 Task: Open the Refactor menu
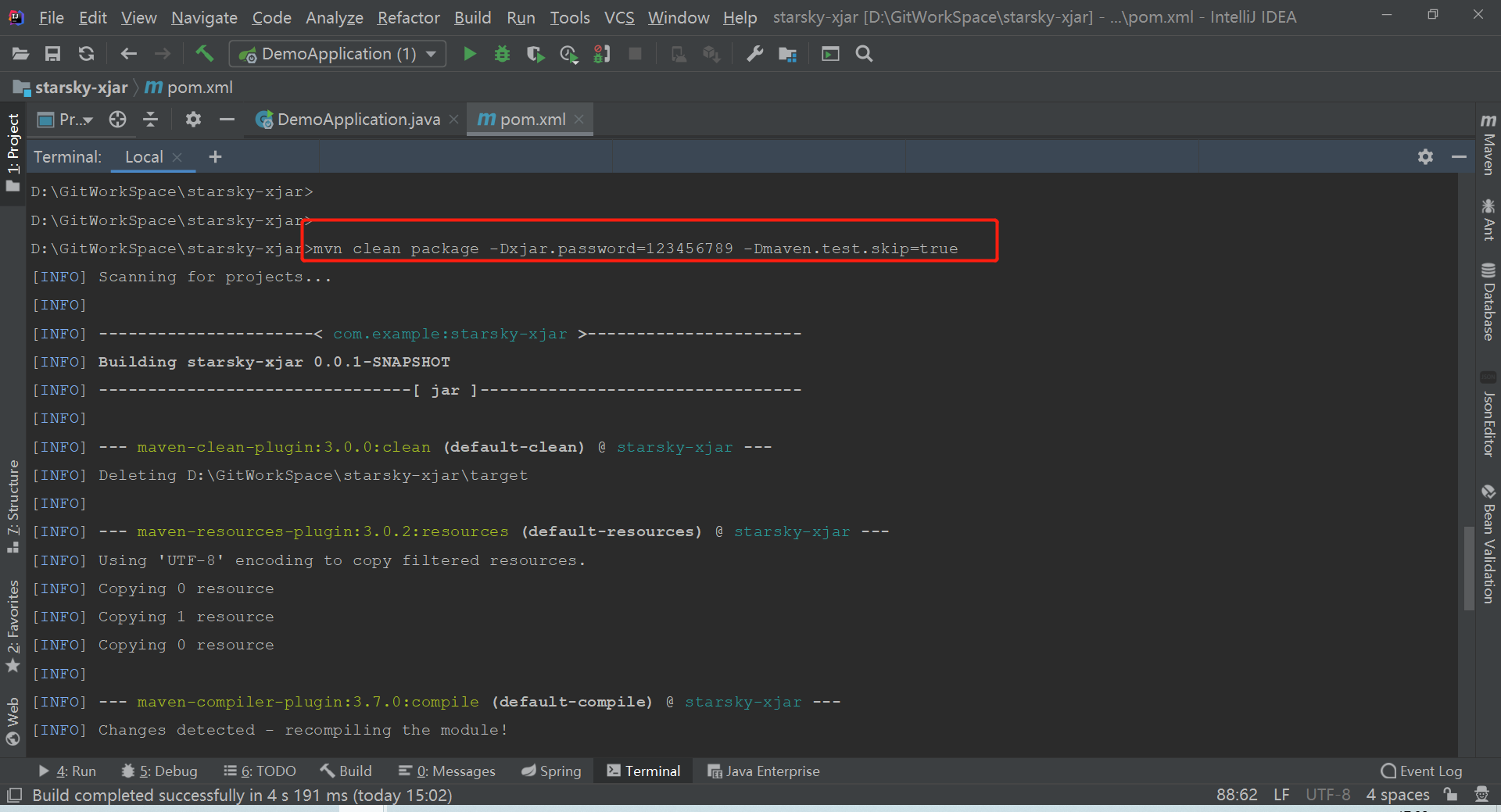click(408, 17)
